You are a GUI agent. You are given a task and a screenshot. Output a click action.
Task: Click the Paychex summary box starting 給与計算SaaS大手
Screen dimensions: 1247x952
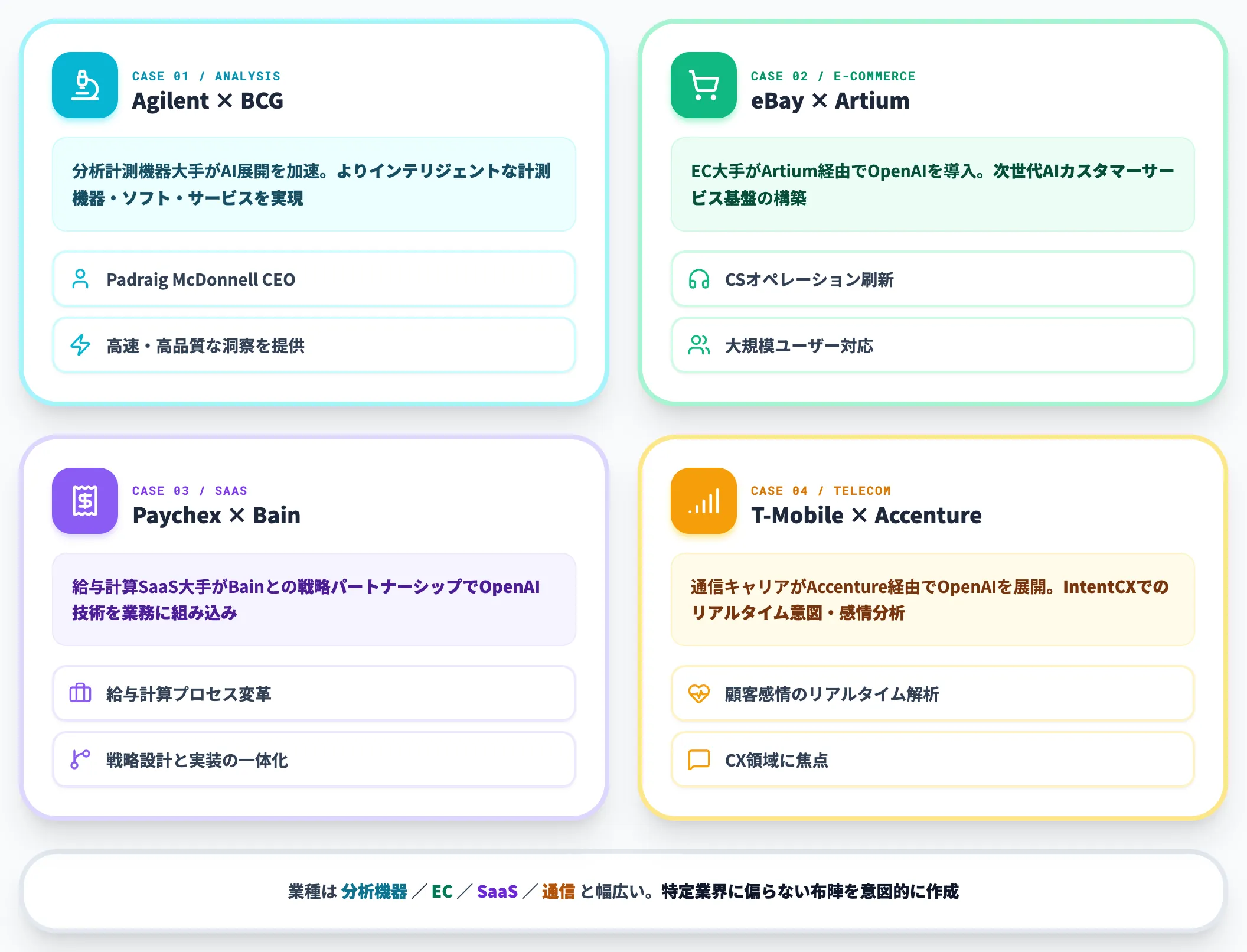[x=314, y=599]
